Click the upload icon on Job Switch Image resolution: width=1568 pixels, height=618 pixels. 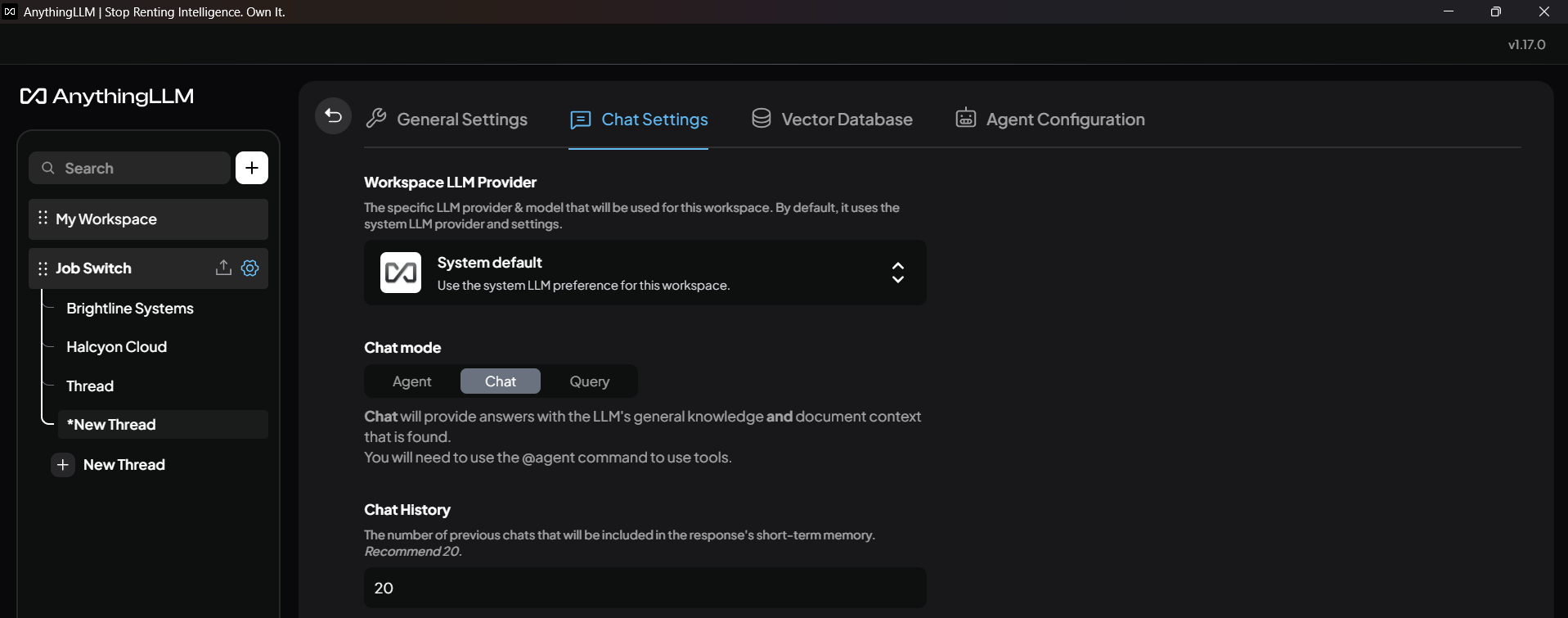pyautogui.click(x=223, y=268)
